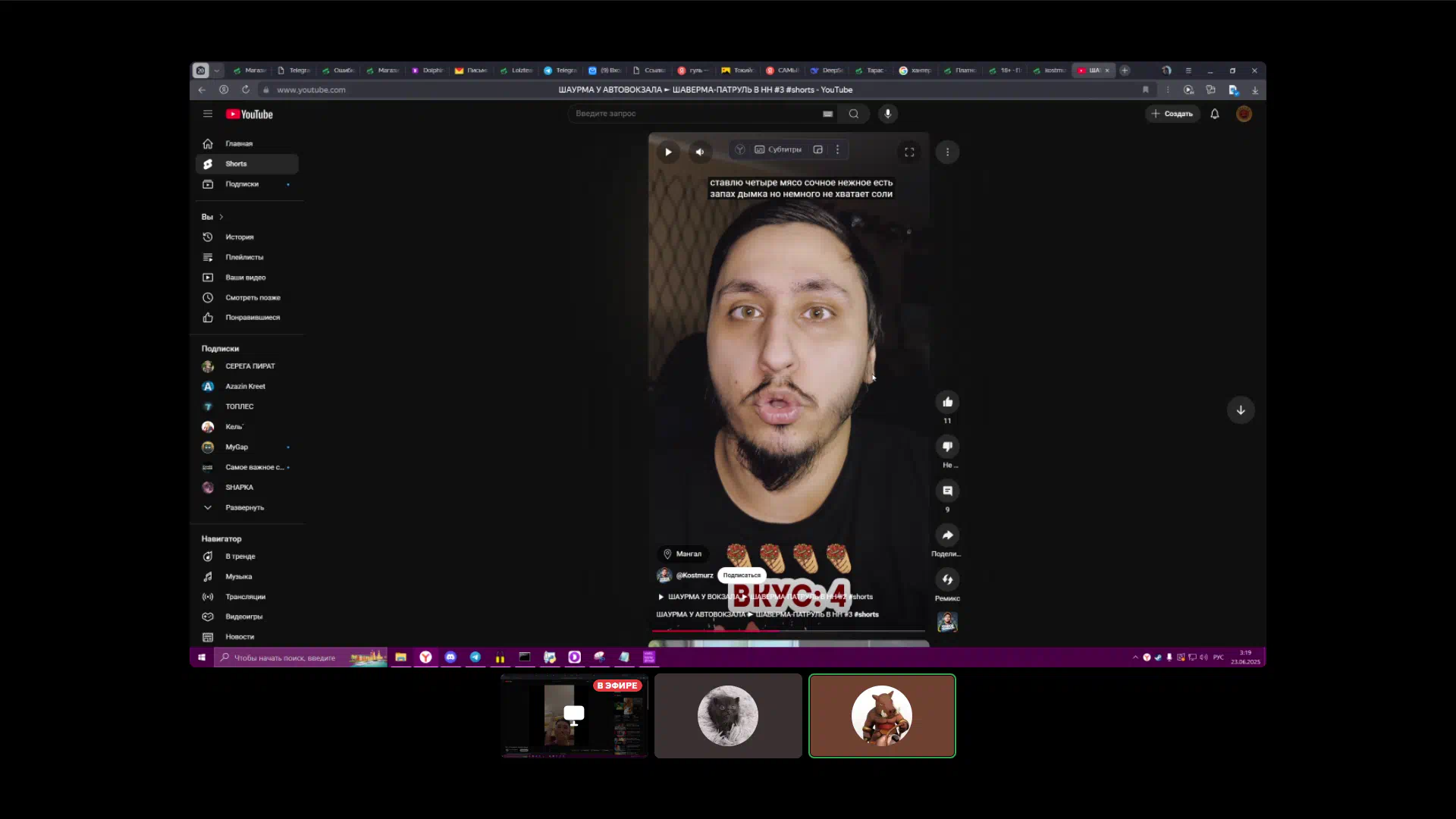1456x819 pixels.
Task: Open the ШАУРМА У ВОКЗАЛА linked video
Action: point(765,597)
